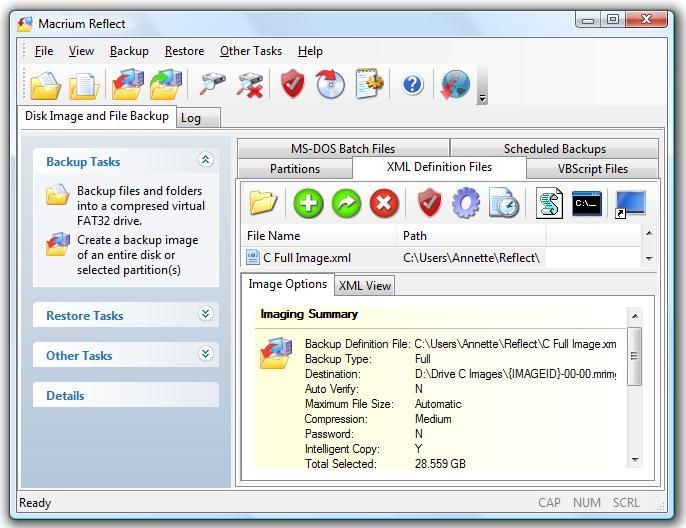This screenshot has width=686, height=528.
Task: Click the green arrow execute XML icon
Action: point(346,203)
